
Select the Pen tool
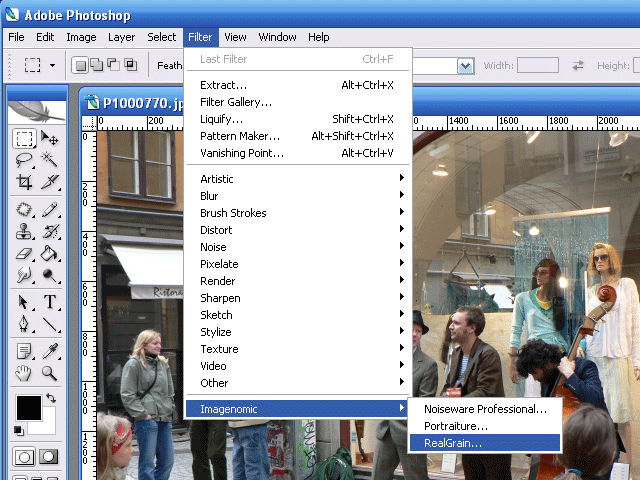[x=24, y=324]
